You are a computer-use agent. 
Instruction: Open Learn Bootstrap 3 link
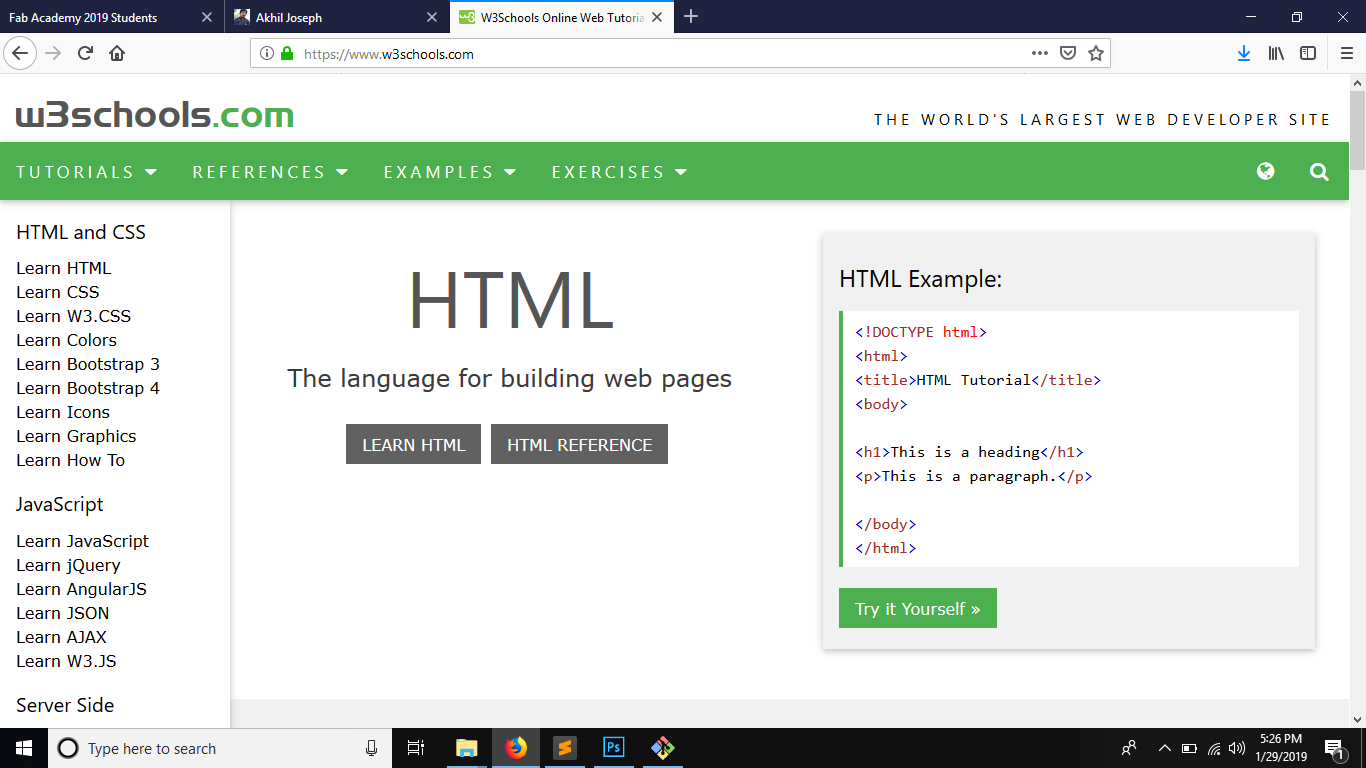[x=88, y=364]
